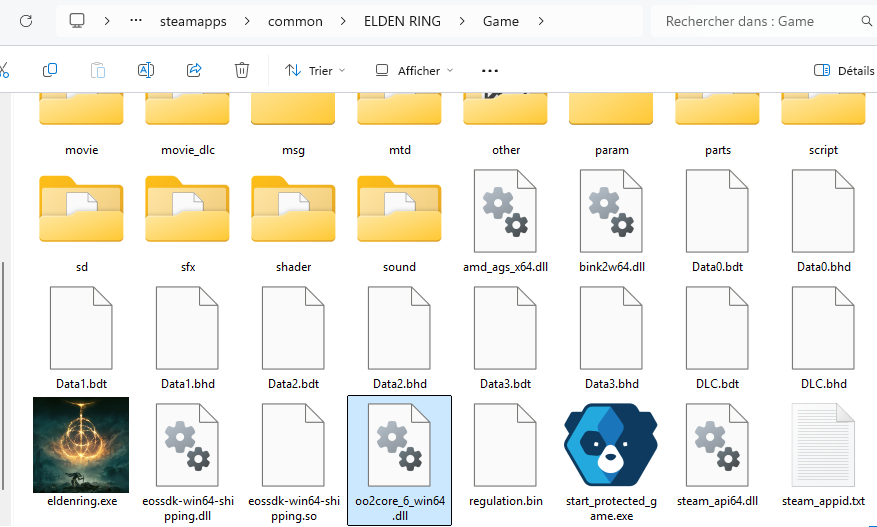Select the mtd folder
Screen dimensions: 877x527
399,124
